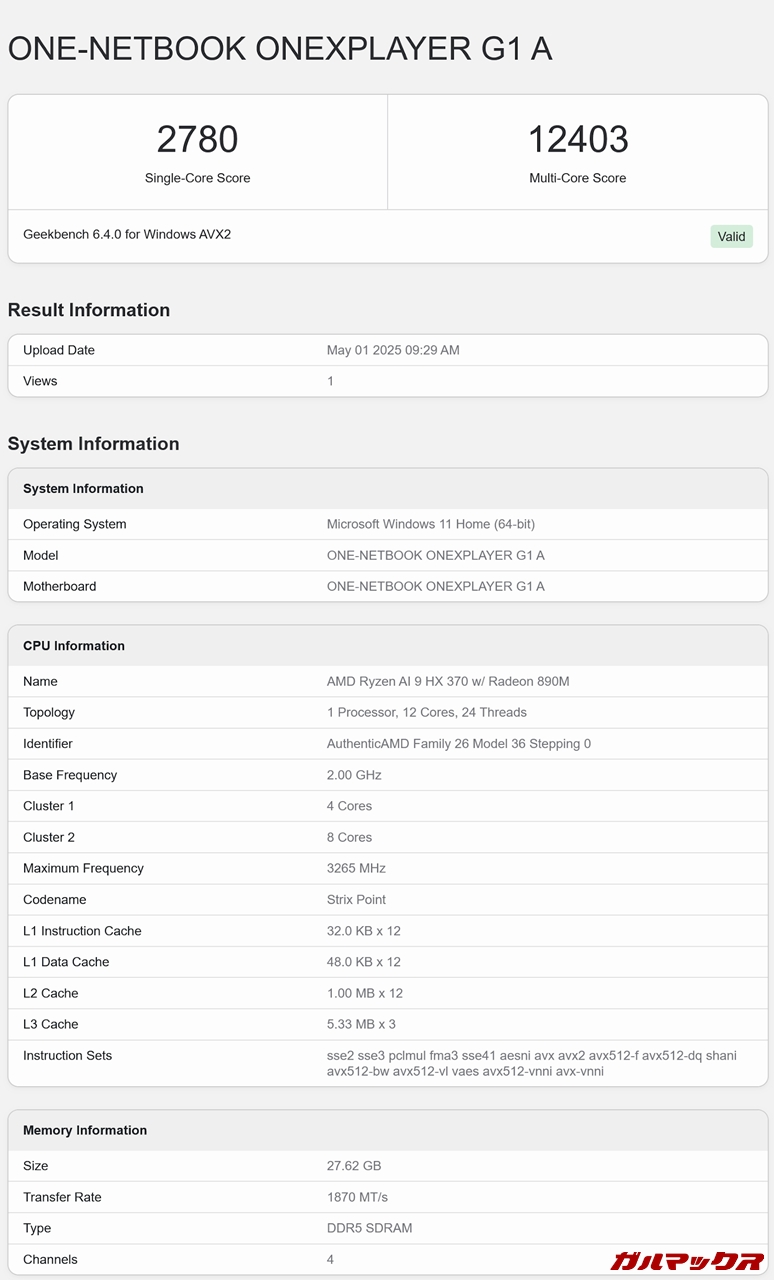The image size is (774, 1280).
Task: Click the Memory Information table header
Action: click(x=85, y=1130)
